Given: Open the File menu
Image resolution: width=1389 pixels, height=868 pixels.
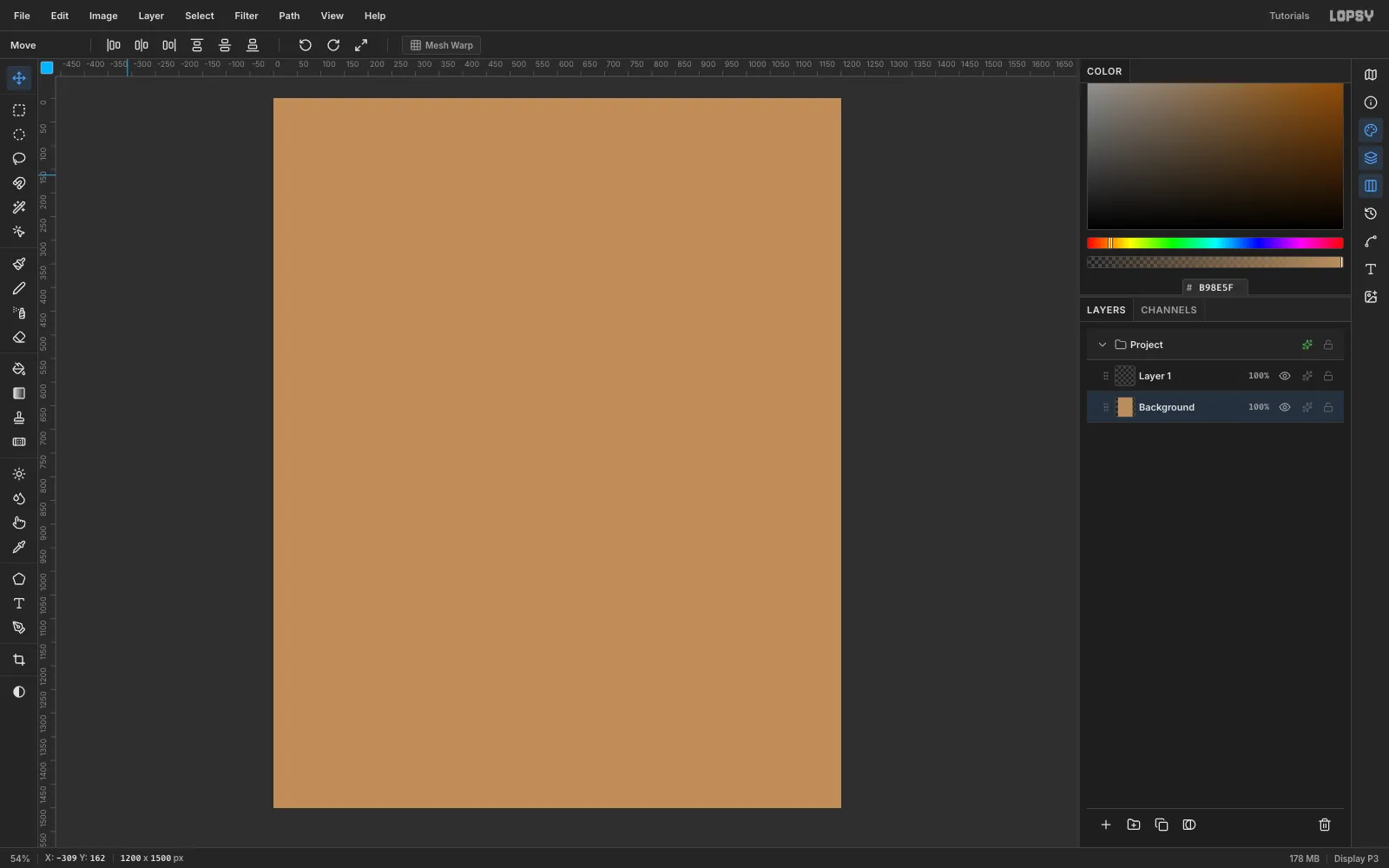Looking at the screenshot, I should tap(22, 16).
